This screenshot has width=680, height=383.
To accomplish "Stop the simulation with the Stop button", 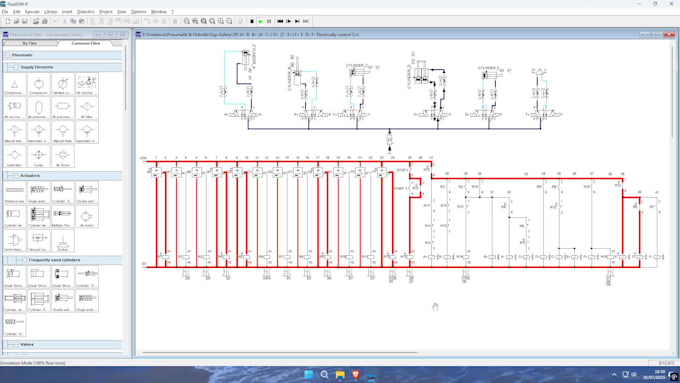I will point(252,21).
